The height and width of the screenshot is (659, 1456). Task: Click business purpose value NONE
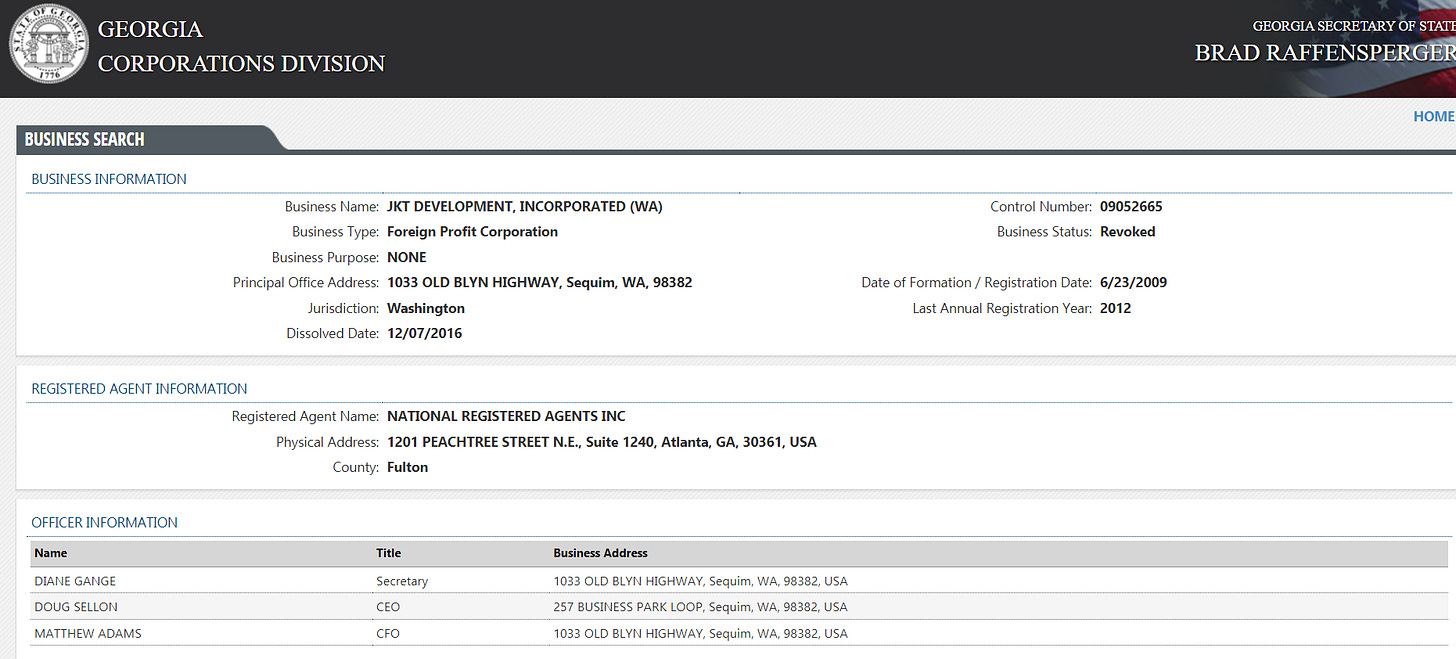click(x=407, y=257)
